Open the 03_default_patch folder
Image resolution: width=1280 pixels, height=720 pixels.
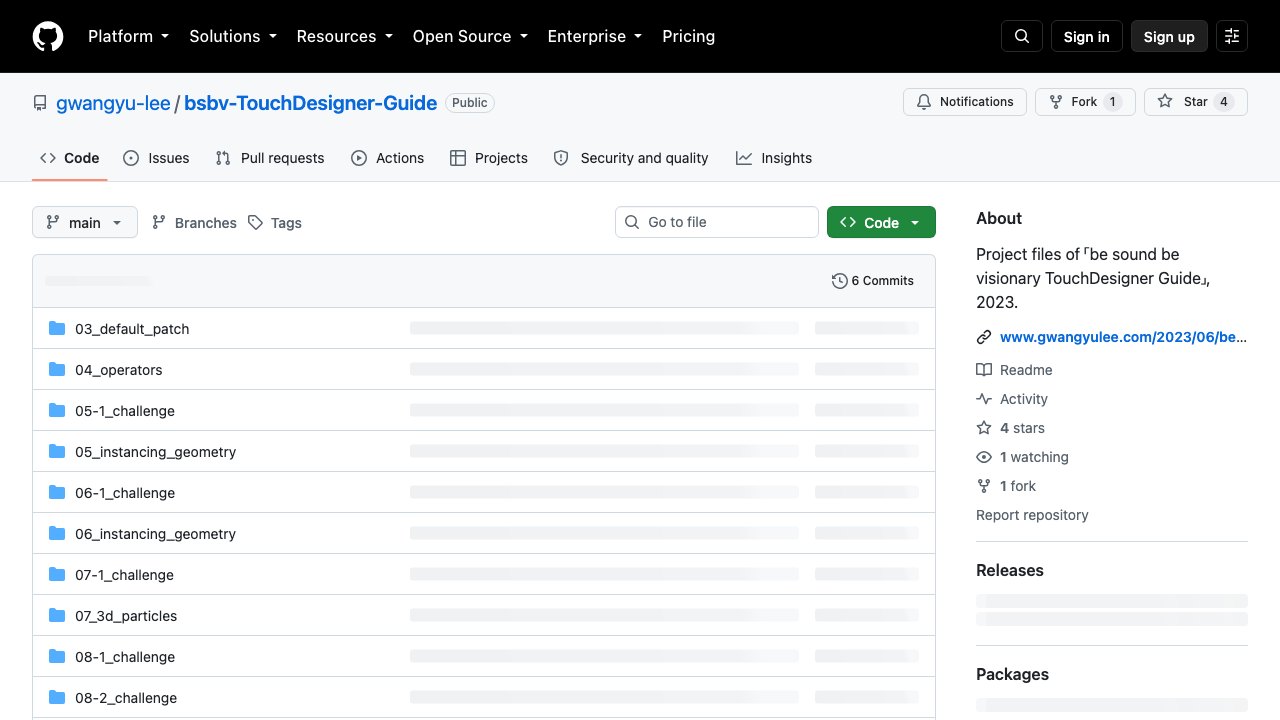[x=132, y=329]
